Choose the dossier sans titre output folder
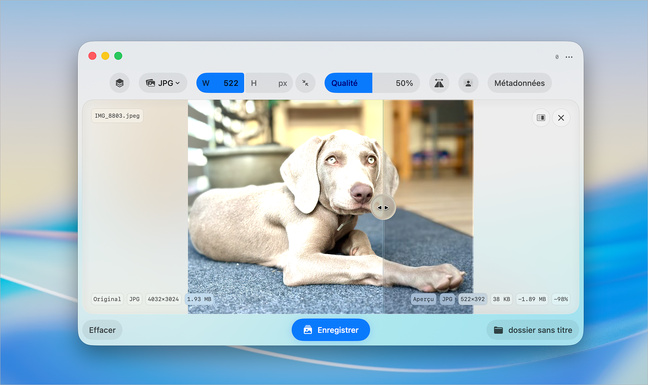The height and width of the screenshot is (385, 648). pos(533,330)
